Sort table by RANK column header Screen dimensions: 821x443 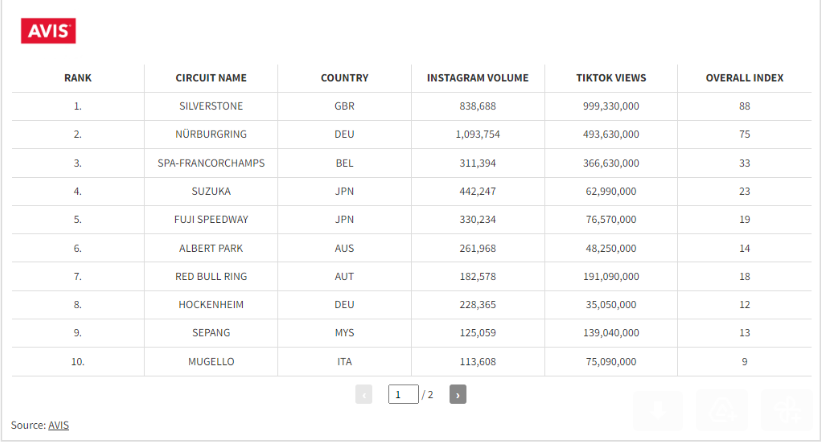coord(78,78)
